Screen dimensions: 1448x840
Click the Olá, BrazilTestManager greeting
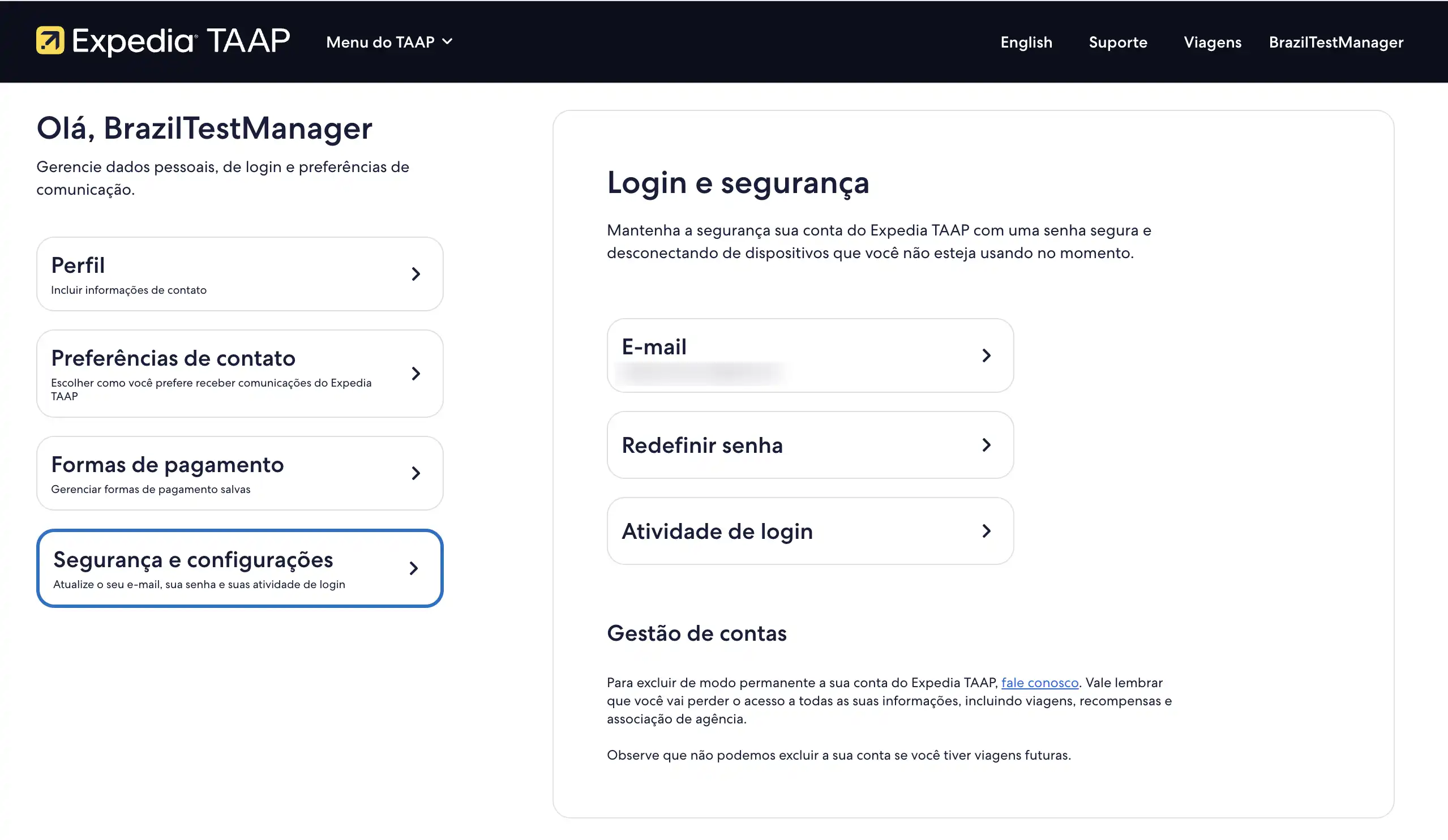click(x=204, y=128)
